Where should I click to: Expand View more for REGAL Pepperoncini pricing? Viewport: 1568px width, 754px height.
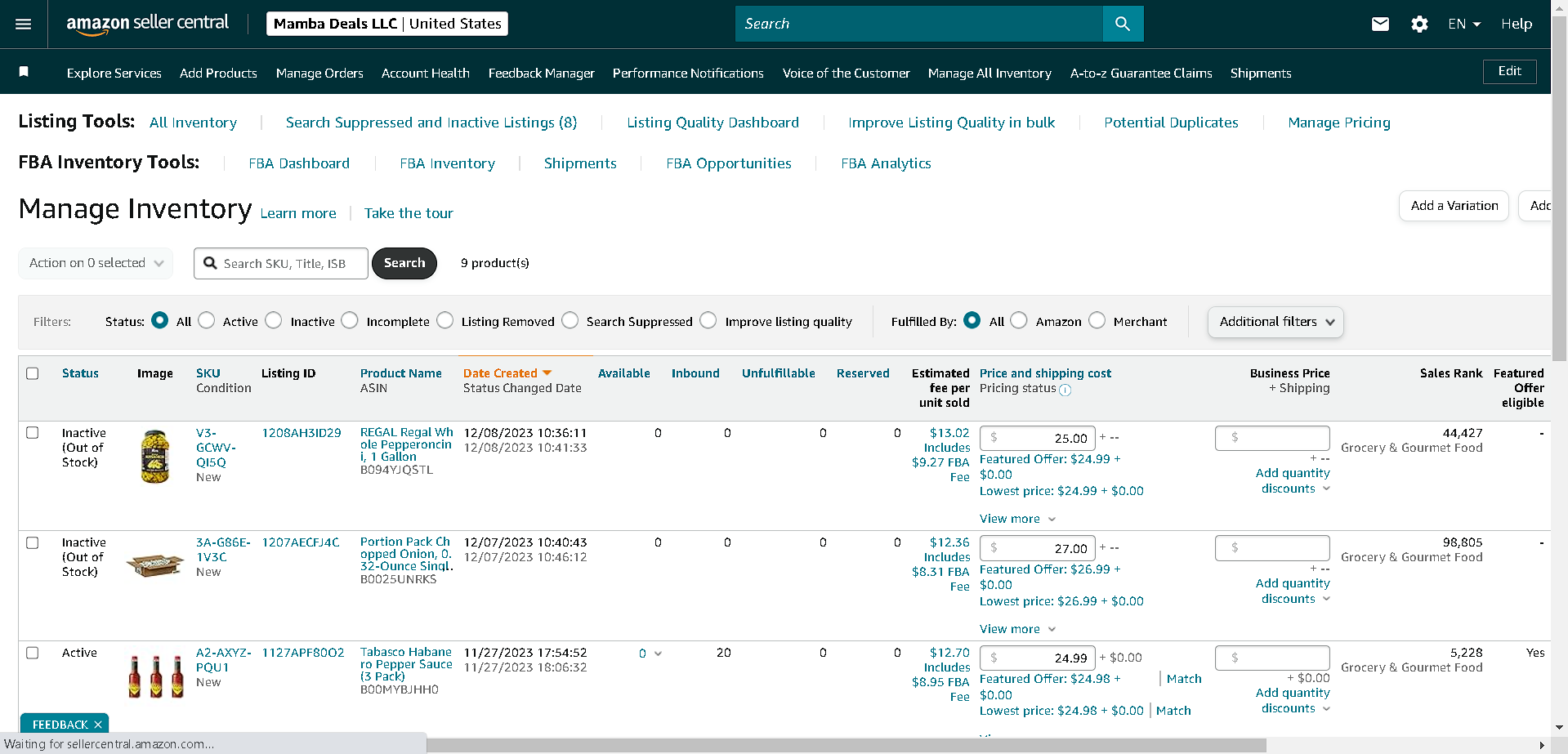point(1017,519)
